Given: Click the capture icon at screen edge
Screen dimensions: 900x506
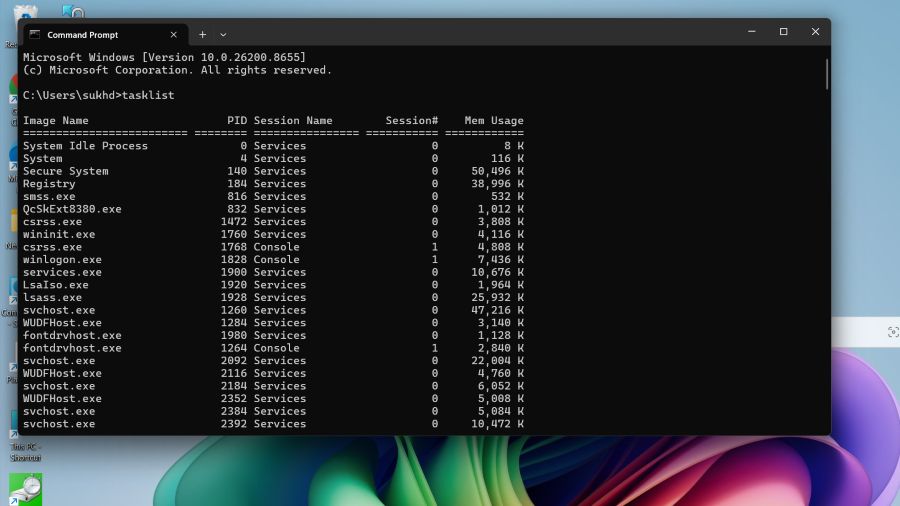Looking at the screenshot, I should (x=893, y=332).
